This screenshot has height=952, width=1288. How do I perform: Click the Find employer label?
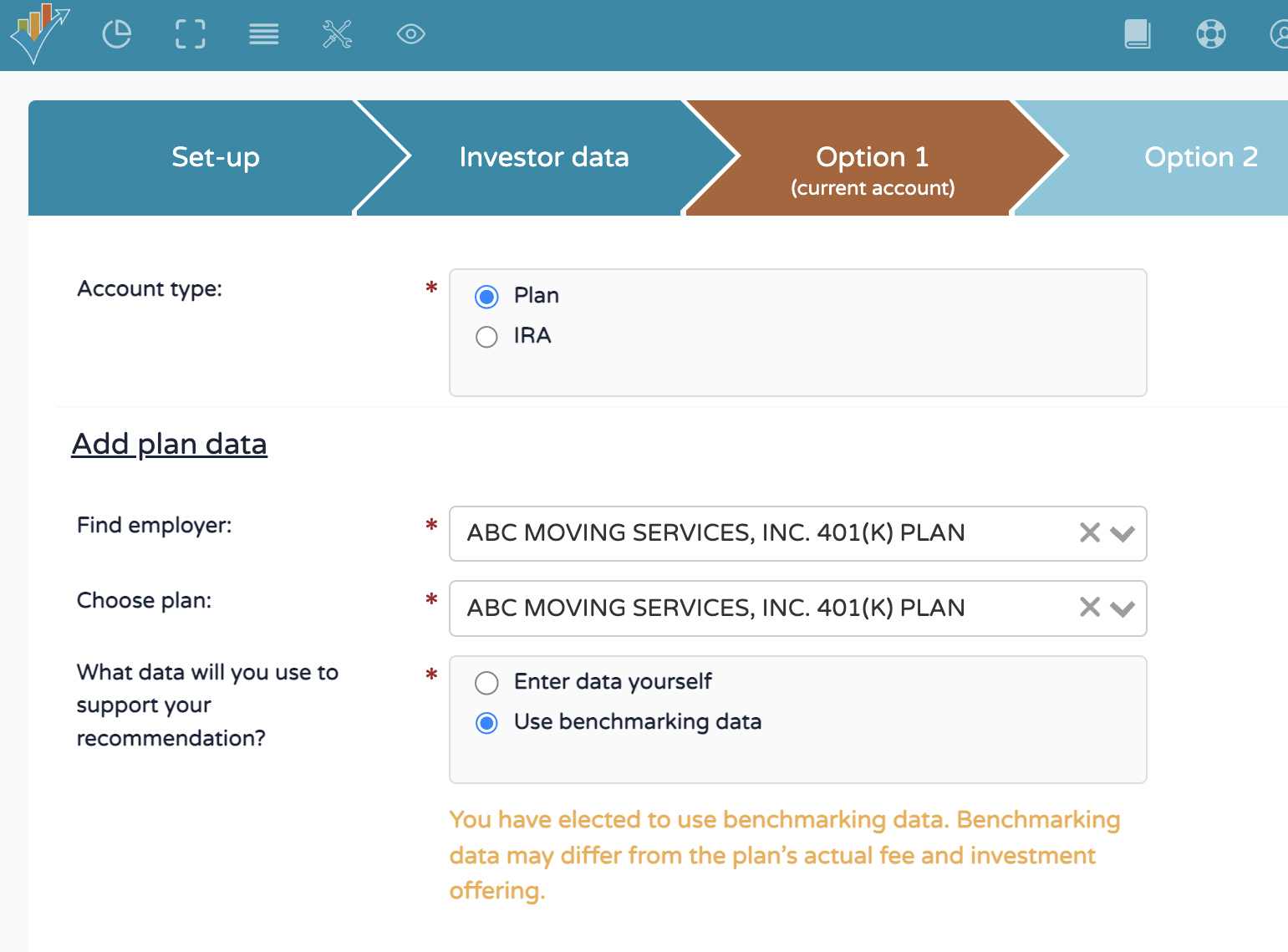tap(155, 525)
